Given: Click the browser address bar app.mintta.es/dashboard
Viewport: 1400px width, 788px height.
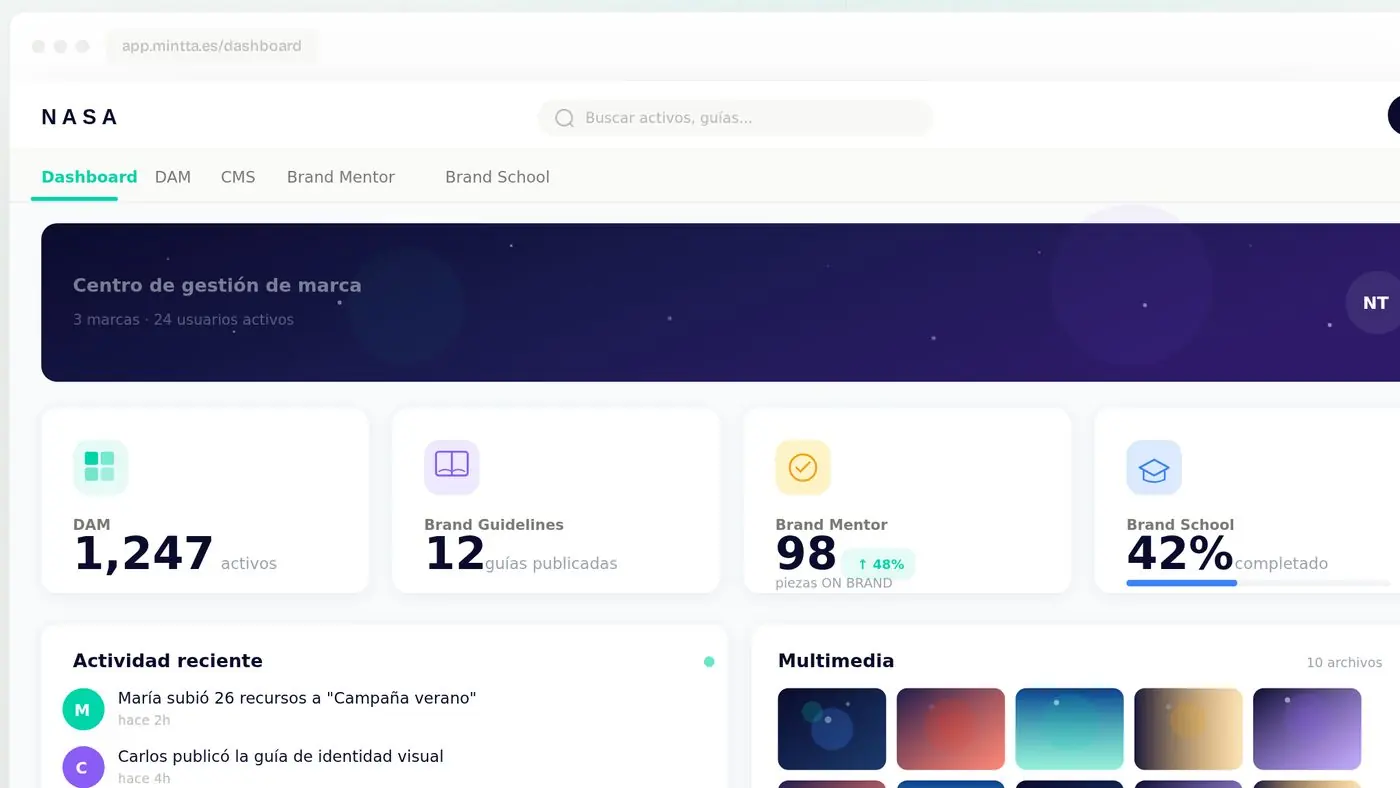Looking at the screenshot, I should [211, 46].
